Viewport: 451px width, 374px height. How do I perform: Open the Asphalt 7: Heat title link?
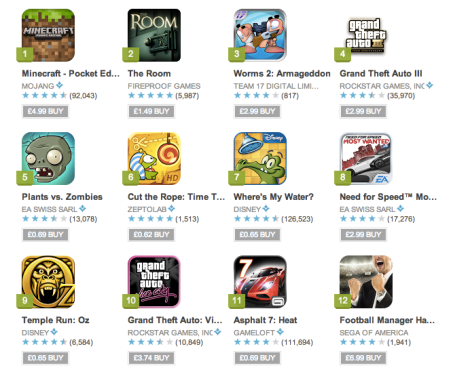265,320
